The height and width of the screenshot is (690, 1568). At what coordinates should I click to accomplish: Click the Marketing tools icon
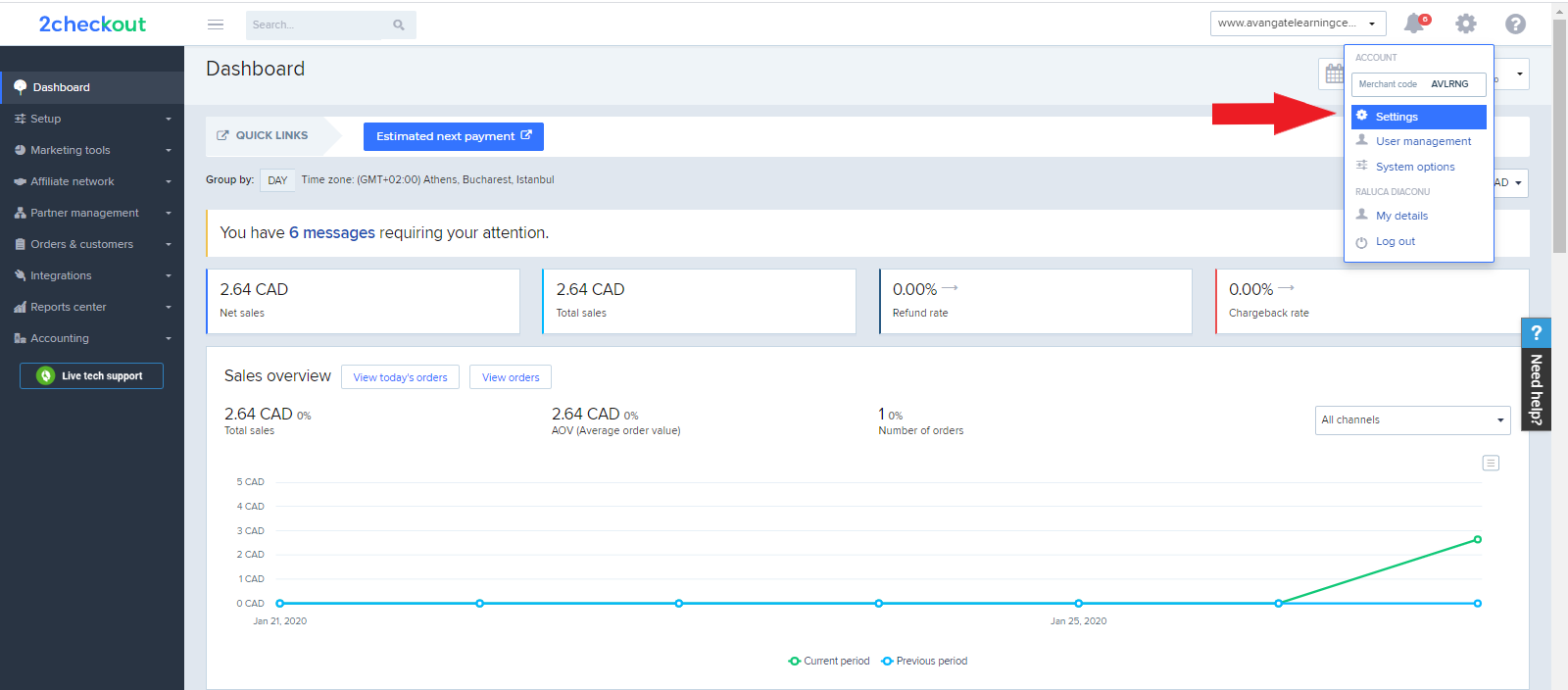20,150
